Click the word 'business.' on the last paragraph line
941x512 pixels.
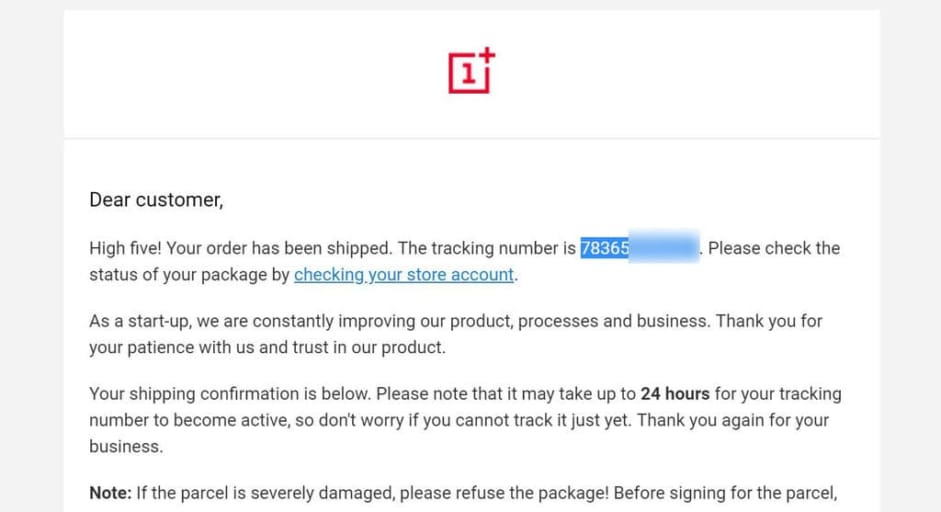pyautogui.click(x=126, y=447)
